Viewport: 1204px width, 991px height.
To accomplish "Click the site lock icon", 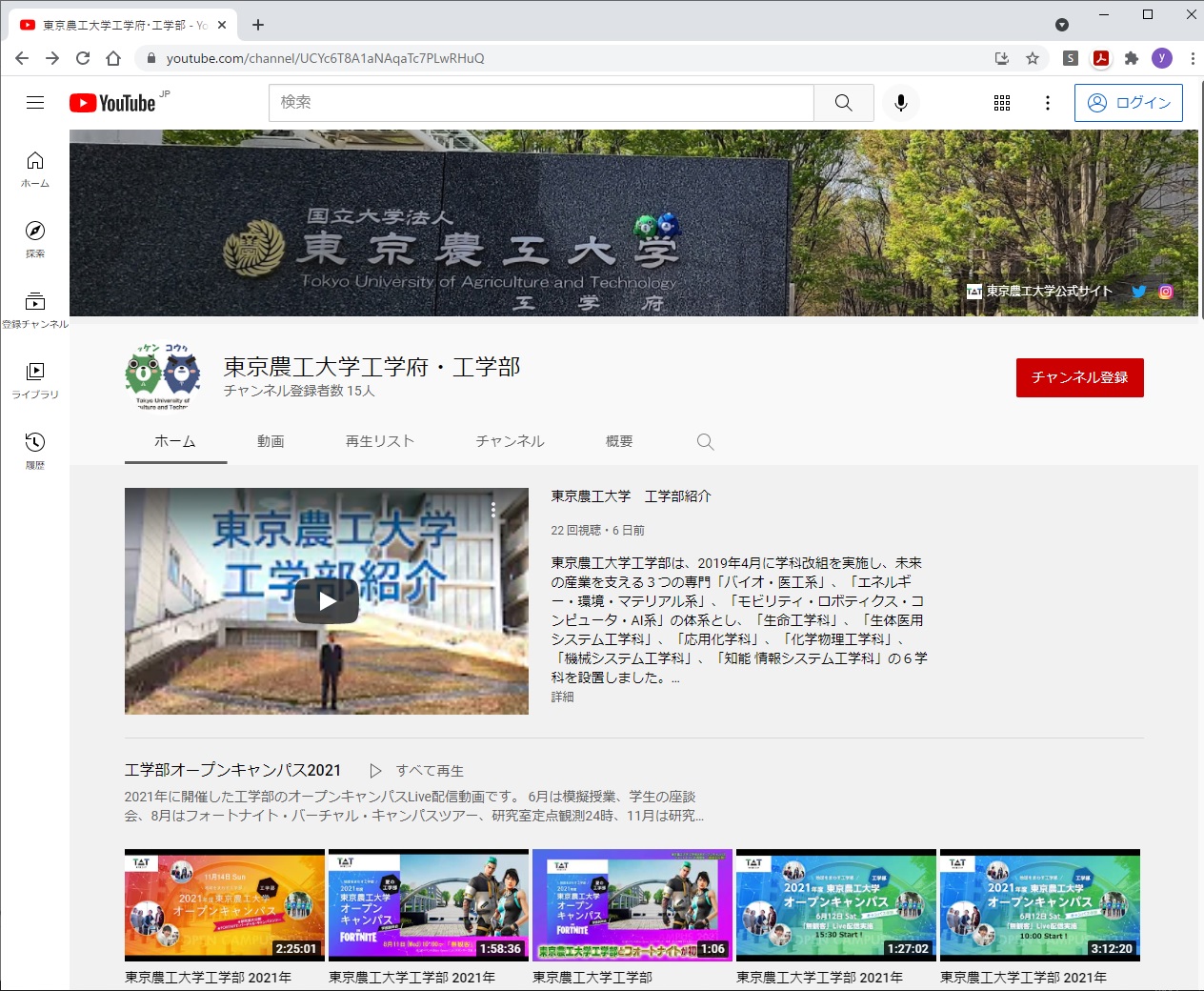I will [150, 58].
